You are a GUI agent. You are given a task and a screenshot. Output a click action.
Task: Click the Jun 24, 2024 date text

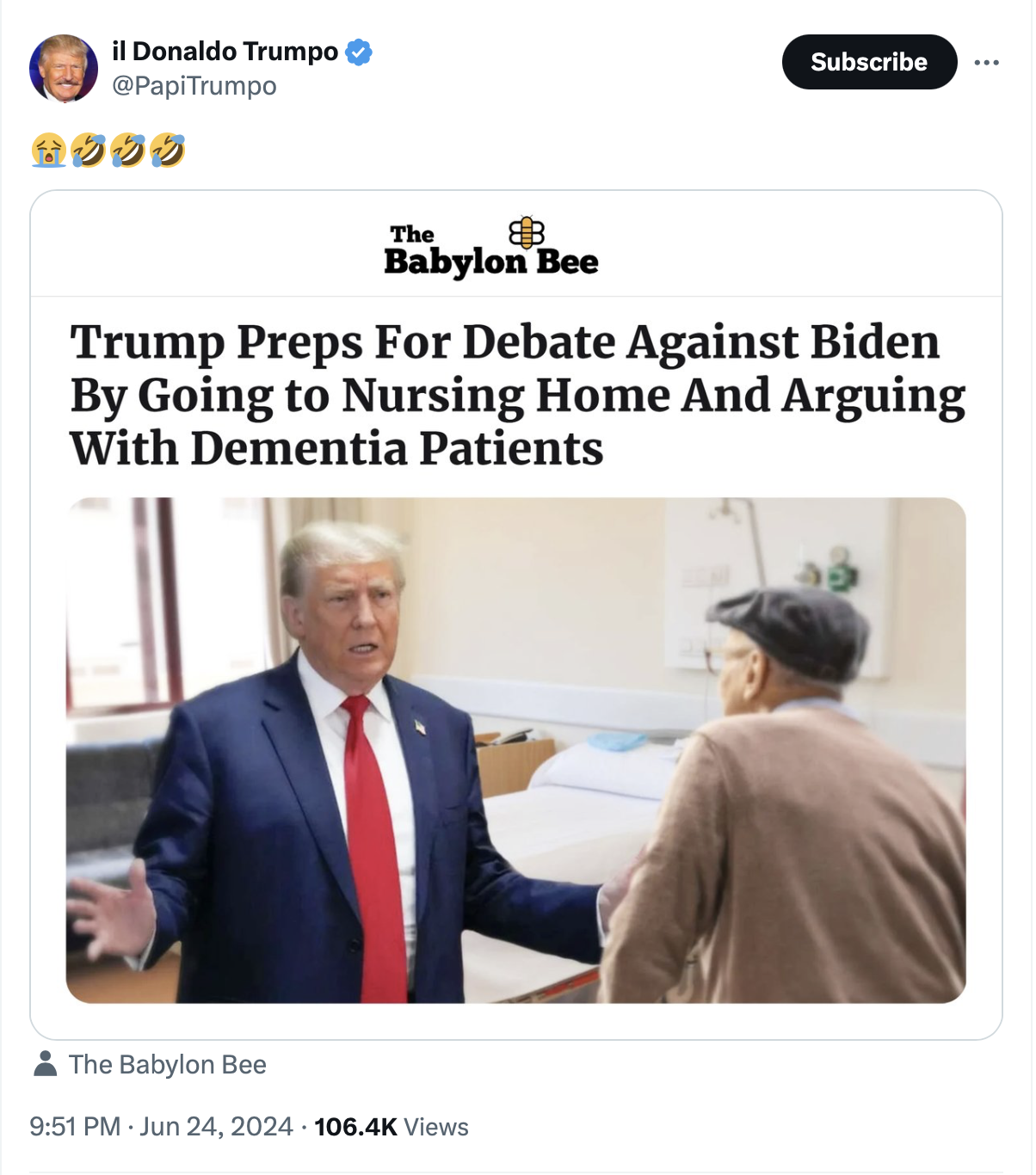click(216, 1127)
